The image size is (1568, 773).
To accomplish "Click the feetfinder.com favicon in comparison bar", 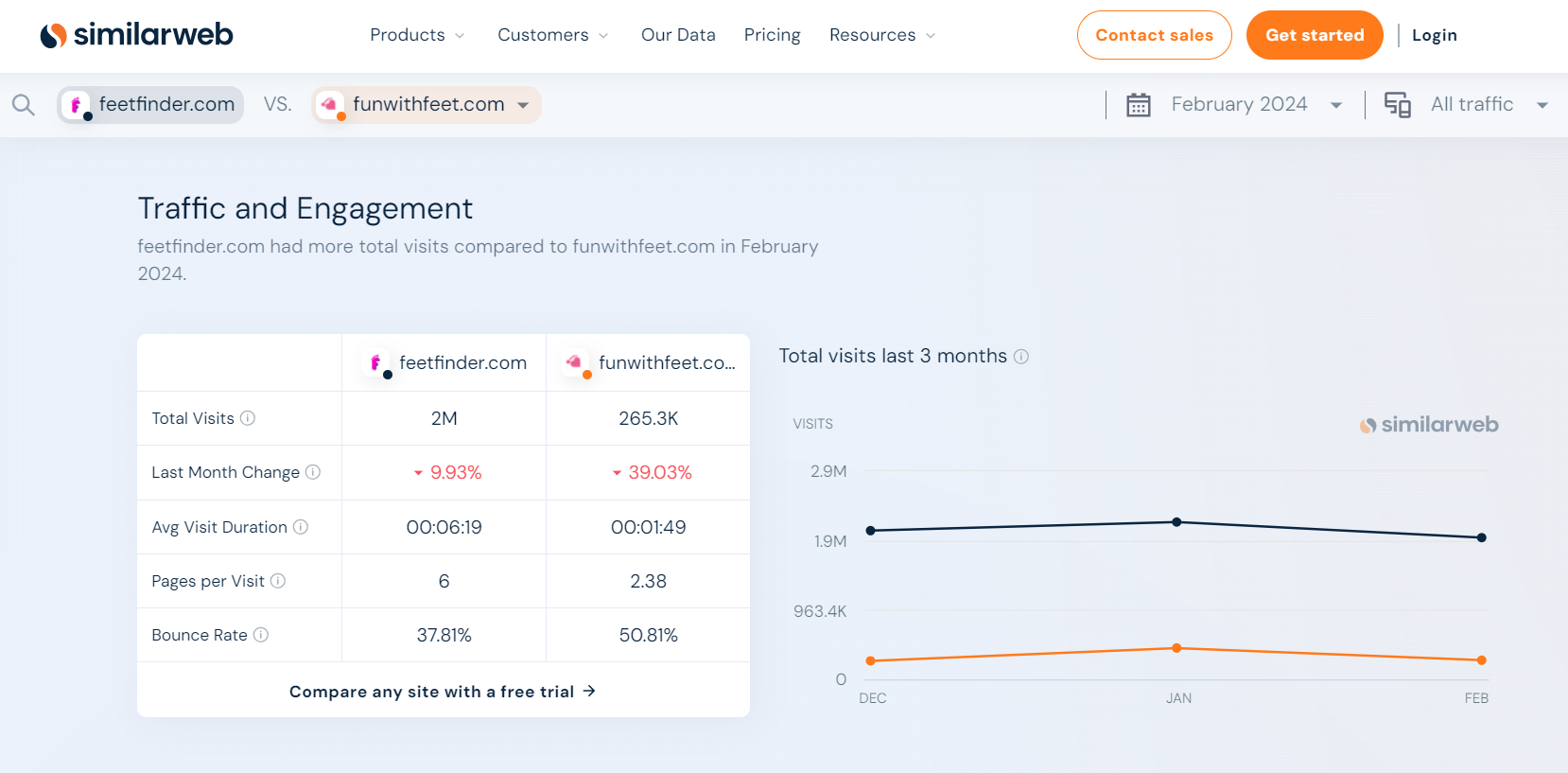I will [x=77, y=105].
